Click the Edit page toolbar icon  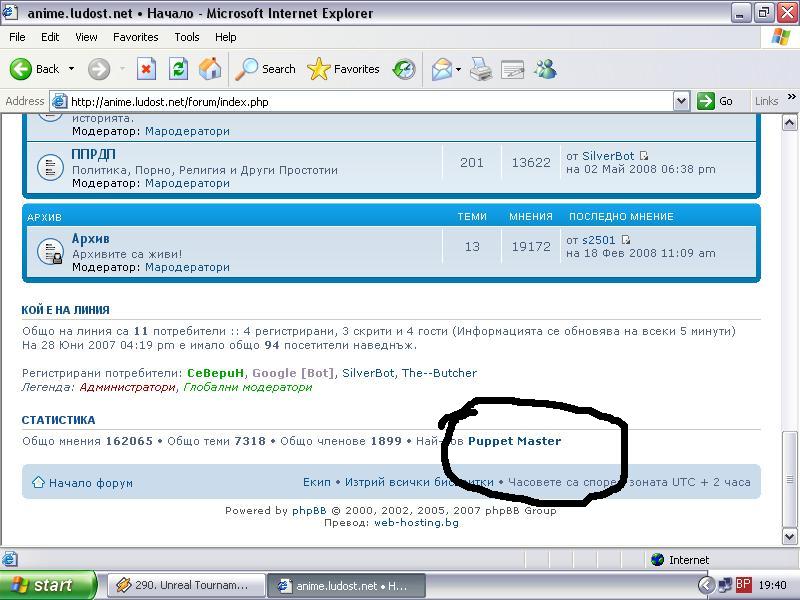tap(512, 69)
